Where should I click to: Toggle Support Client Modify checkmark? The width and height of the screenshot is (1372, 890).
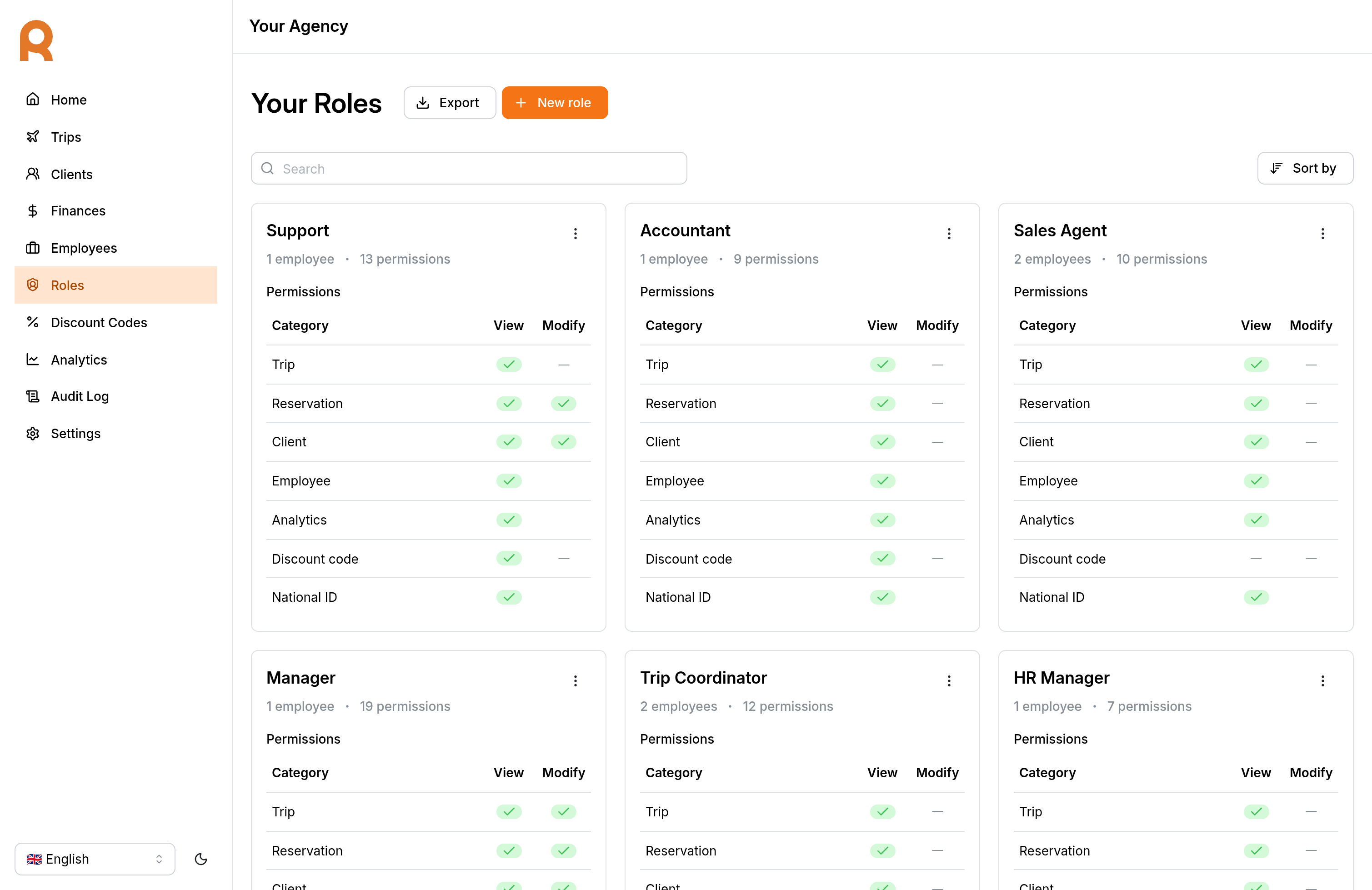point(563,441)
